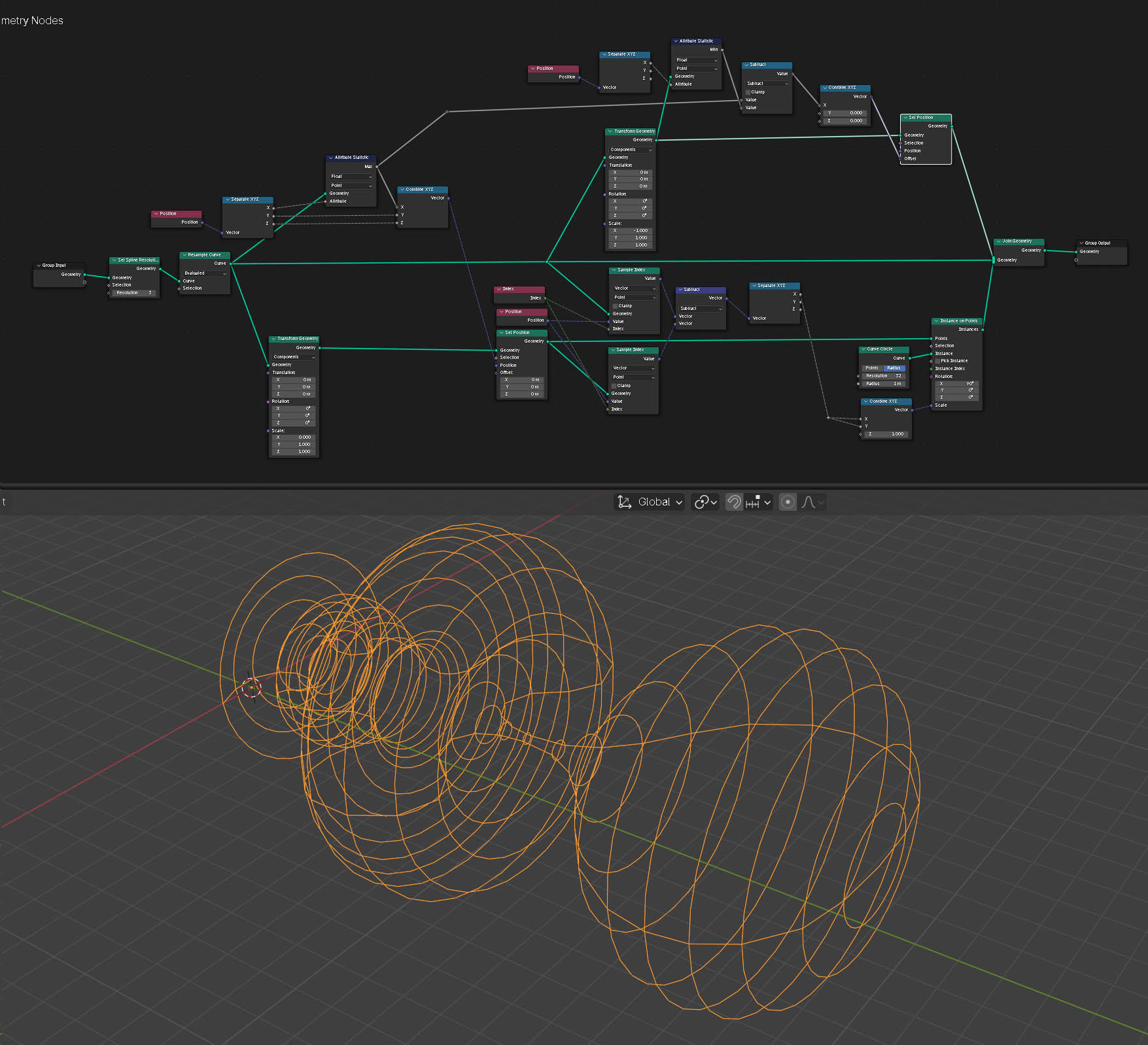This screenshot has width=1148, height=1045.
Task: Open Subtract operation dropdown in Vector Subtract node
Action: click(701, 309)
